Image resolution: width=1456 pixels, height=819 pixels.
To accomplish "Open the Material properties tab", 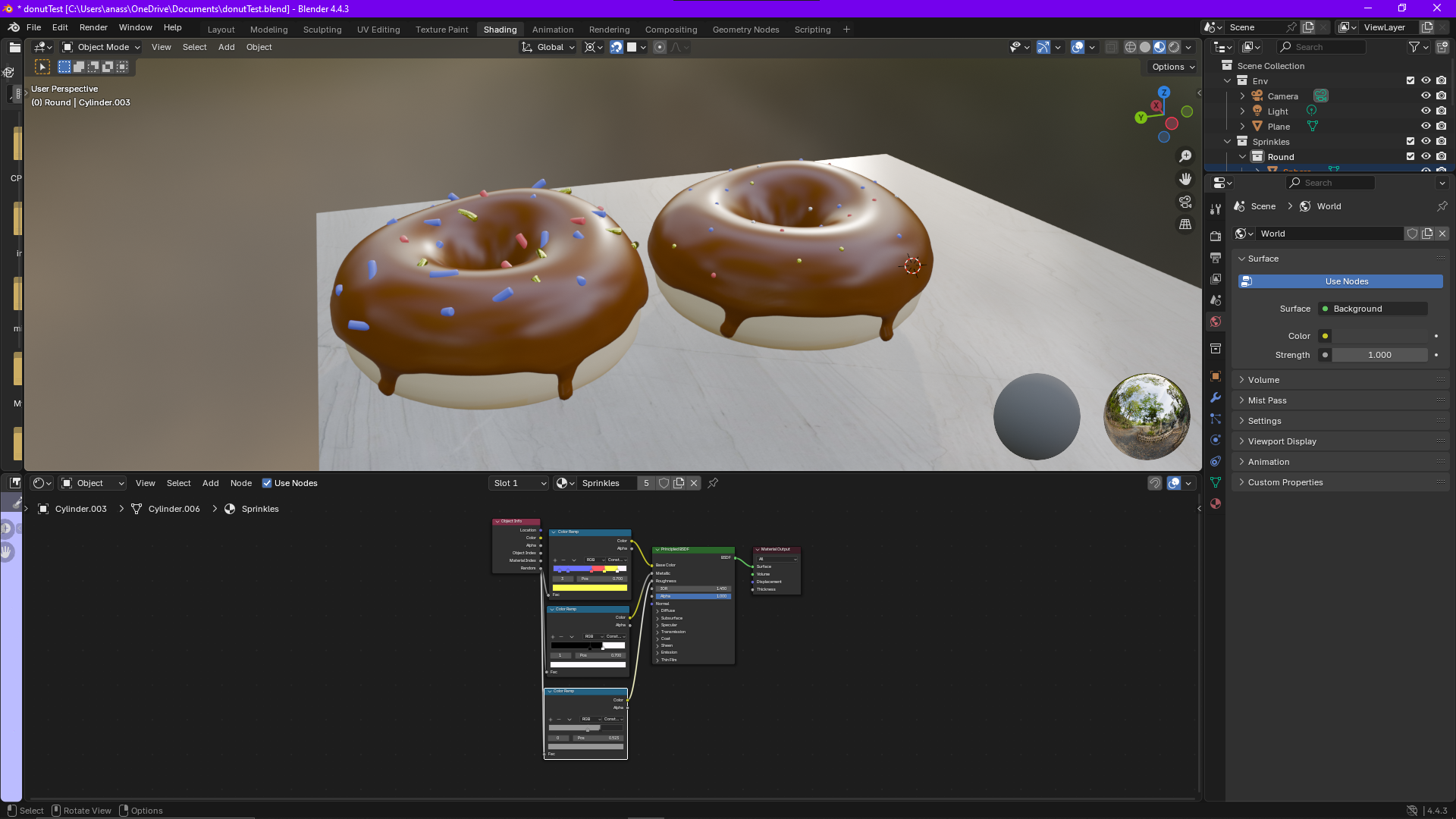I will (x=1216, y=504).
